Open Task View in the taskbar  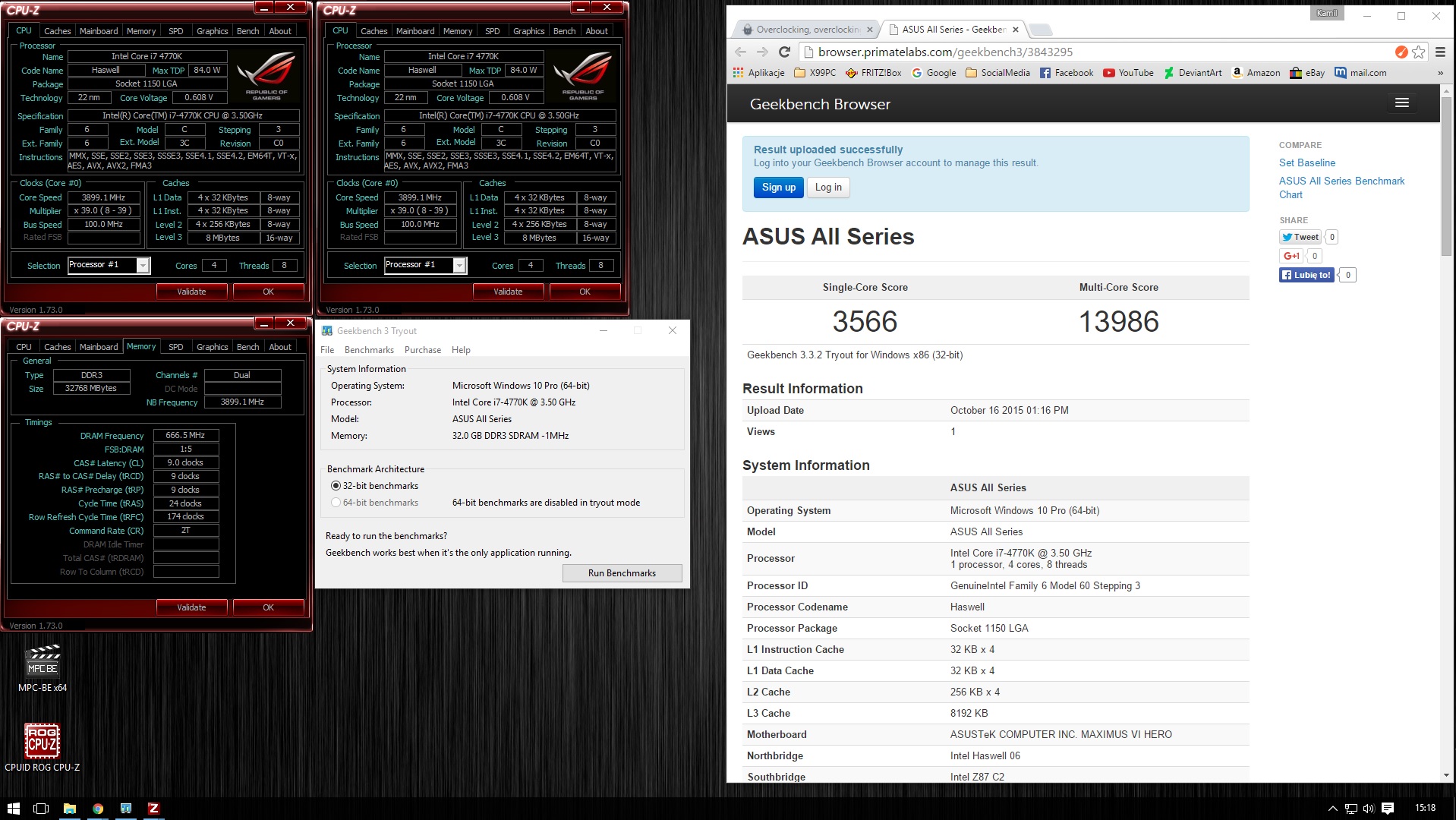click(41, 809)
